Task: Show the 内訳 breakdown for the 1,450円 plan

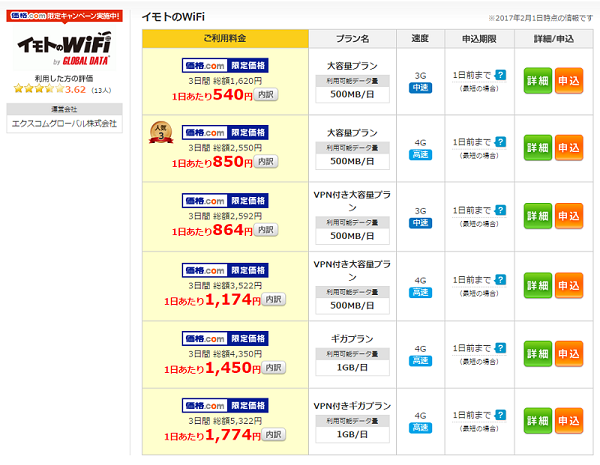Action: point(274,367)
